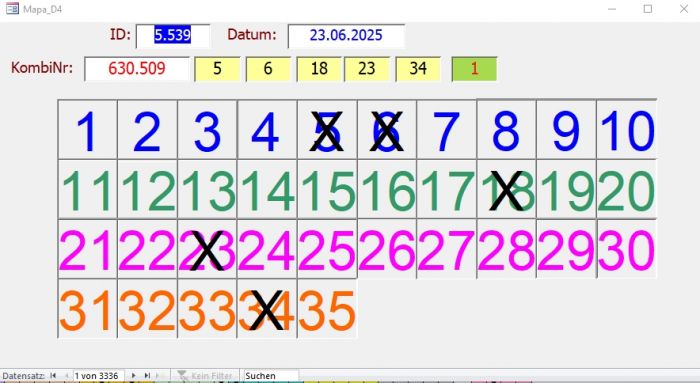Go to the next record arrow

point(133,376)
